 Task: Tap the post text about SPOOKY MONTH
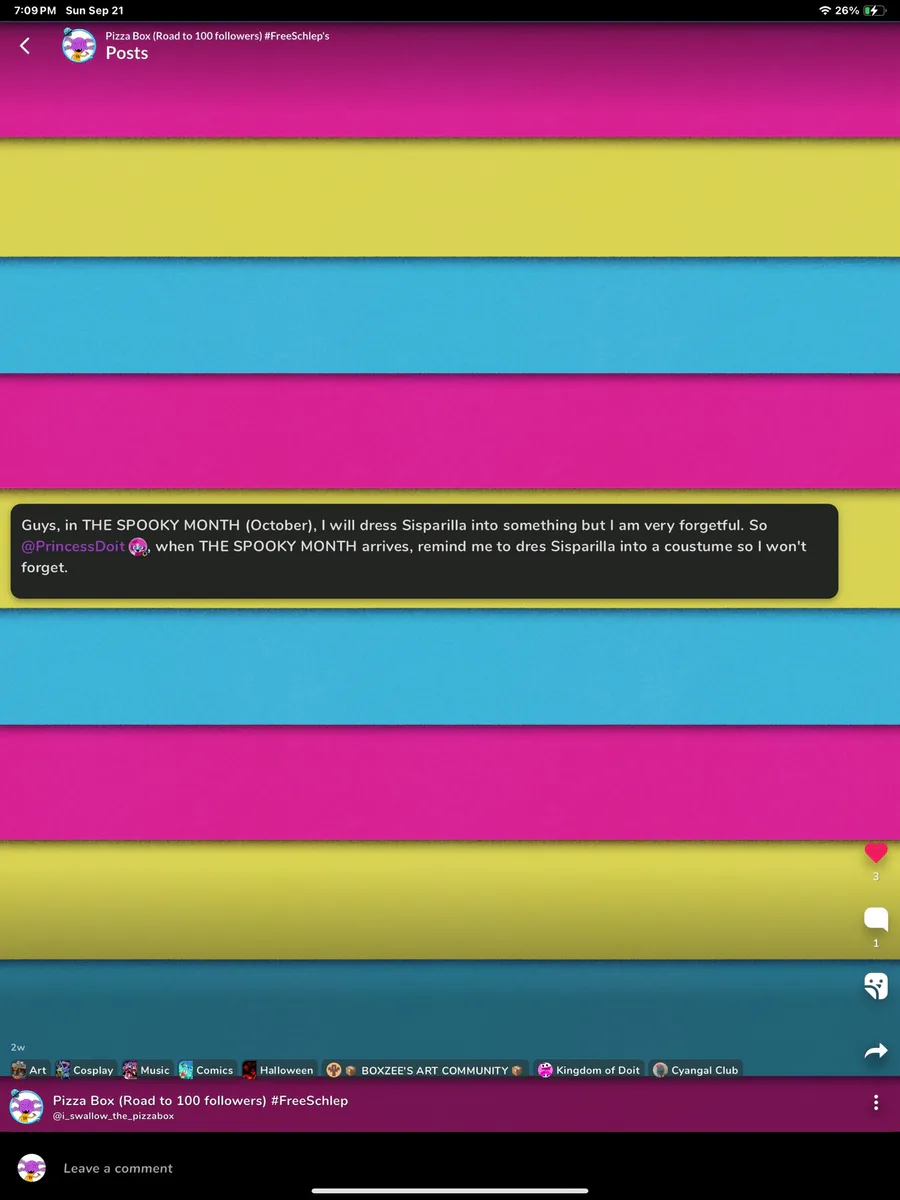(424, 551)
